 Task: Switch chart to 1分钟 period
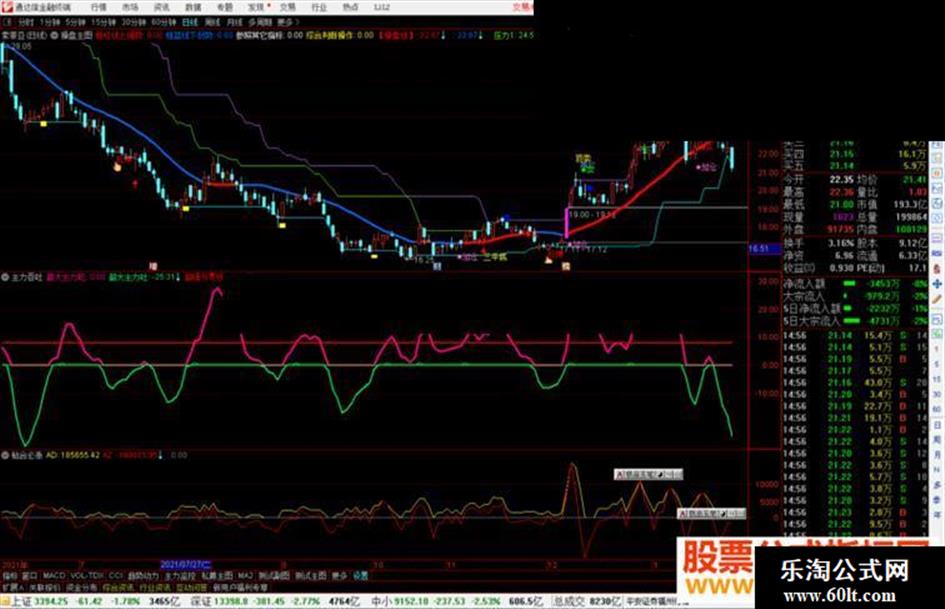(50, 22)
